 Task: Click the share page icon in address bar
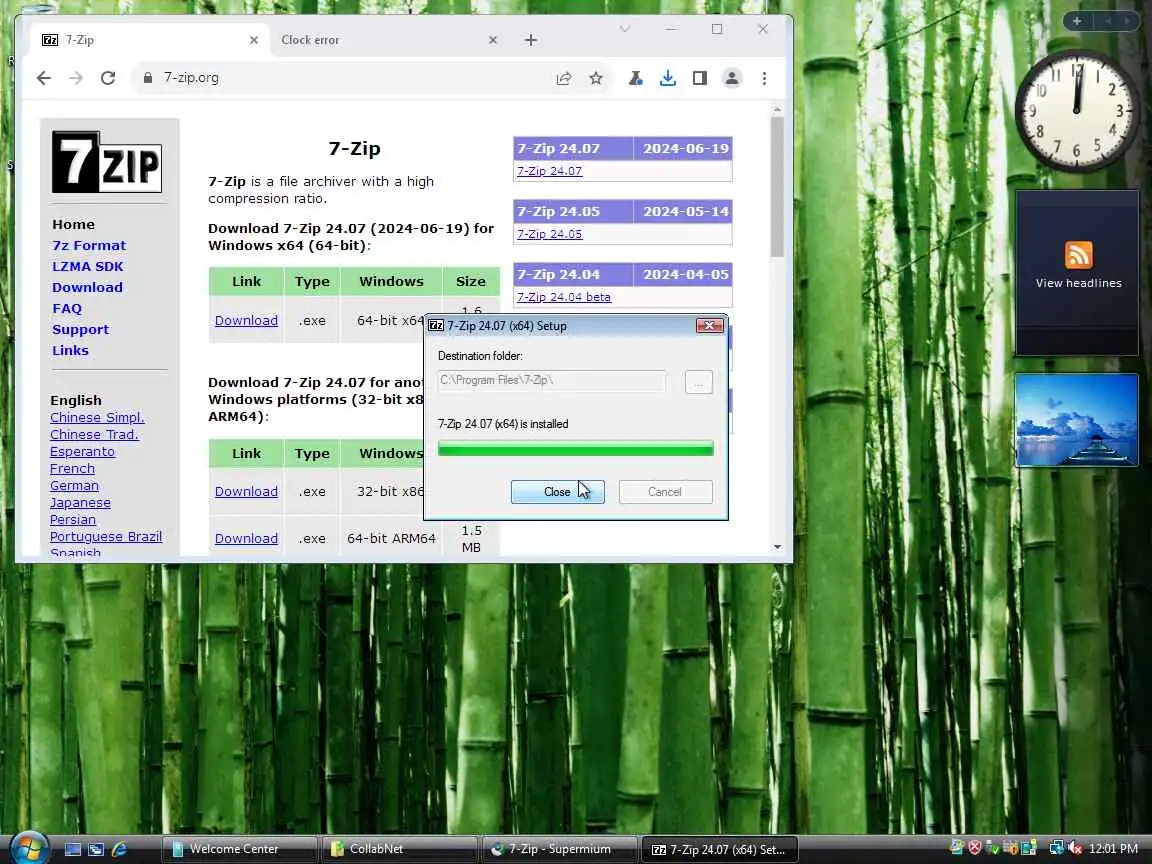coord(564,78)
